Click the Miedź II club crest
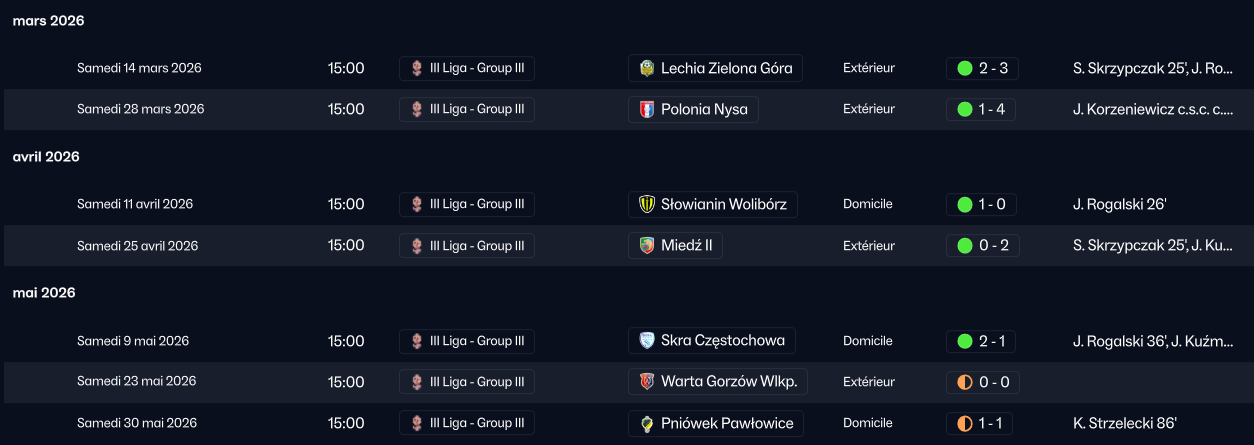1254x445 pixels. 647,245
